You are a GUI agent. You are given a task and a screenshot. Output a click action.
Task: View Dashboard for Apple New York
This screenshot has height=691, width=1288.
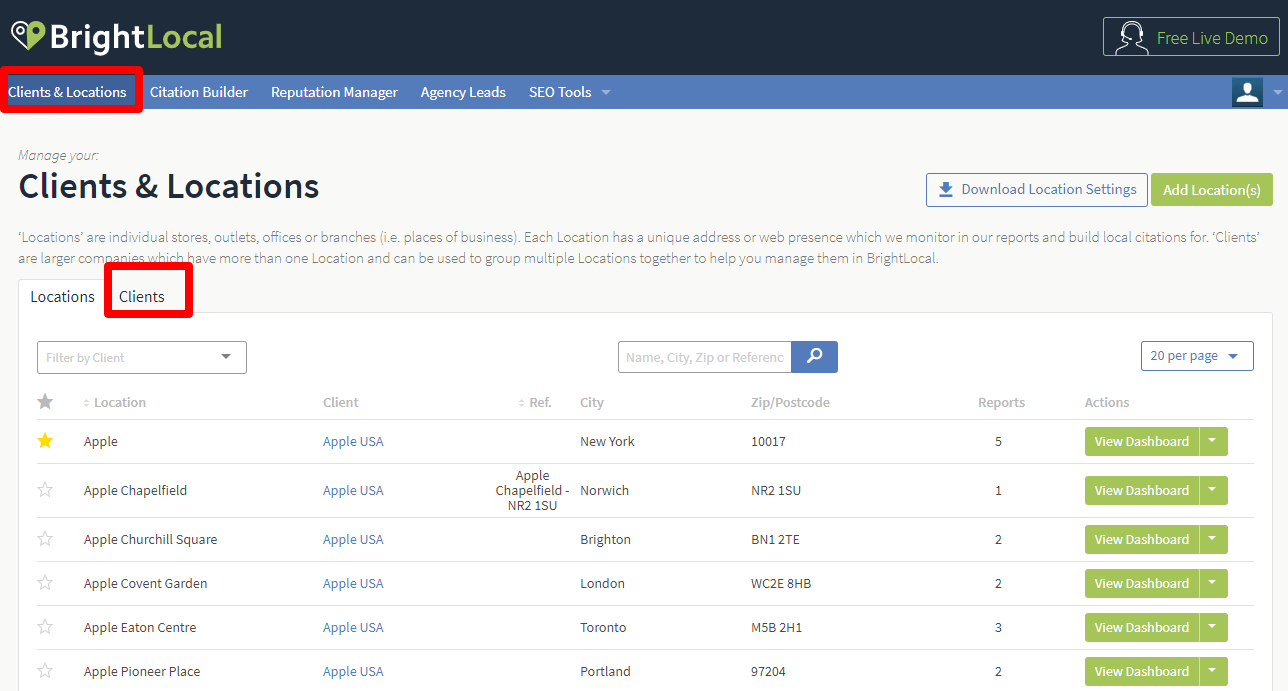pos(1142,441)
